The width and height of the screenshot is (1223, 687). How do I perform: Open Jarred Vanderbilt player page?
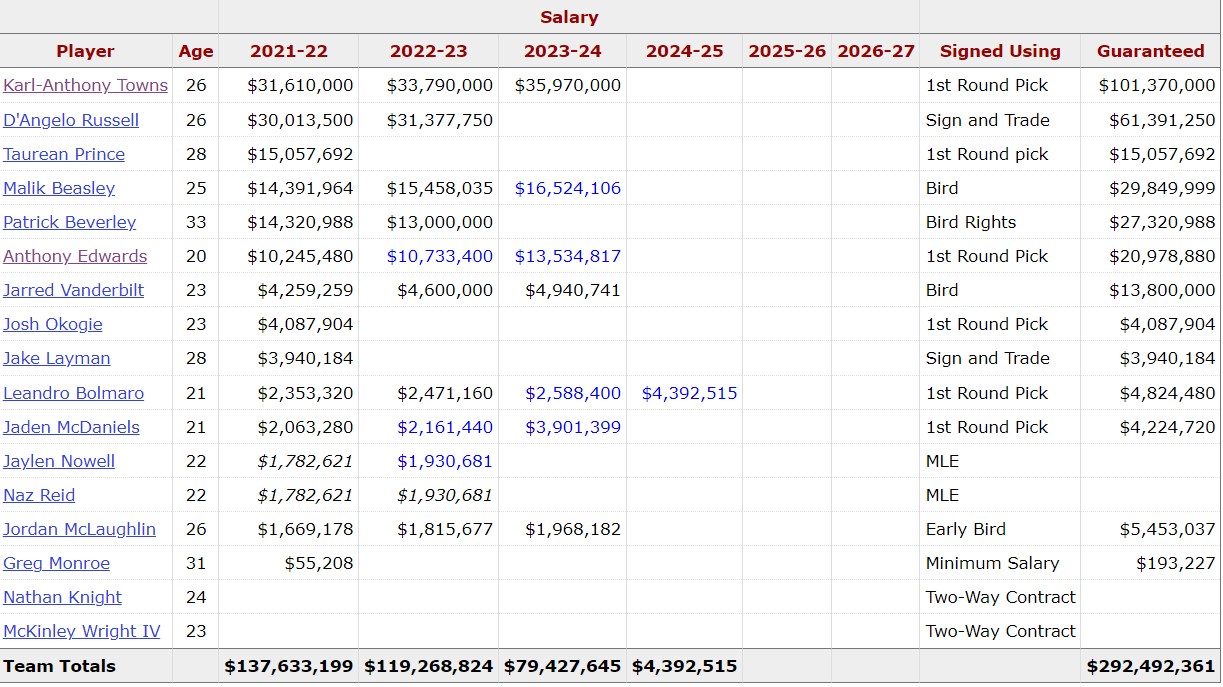(73, 290)
